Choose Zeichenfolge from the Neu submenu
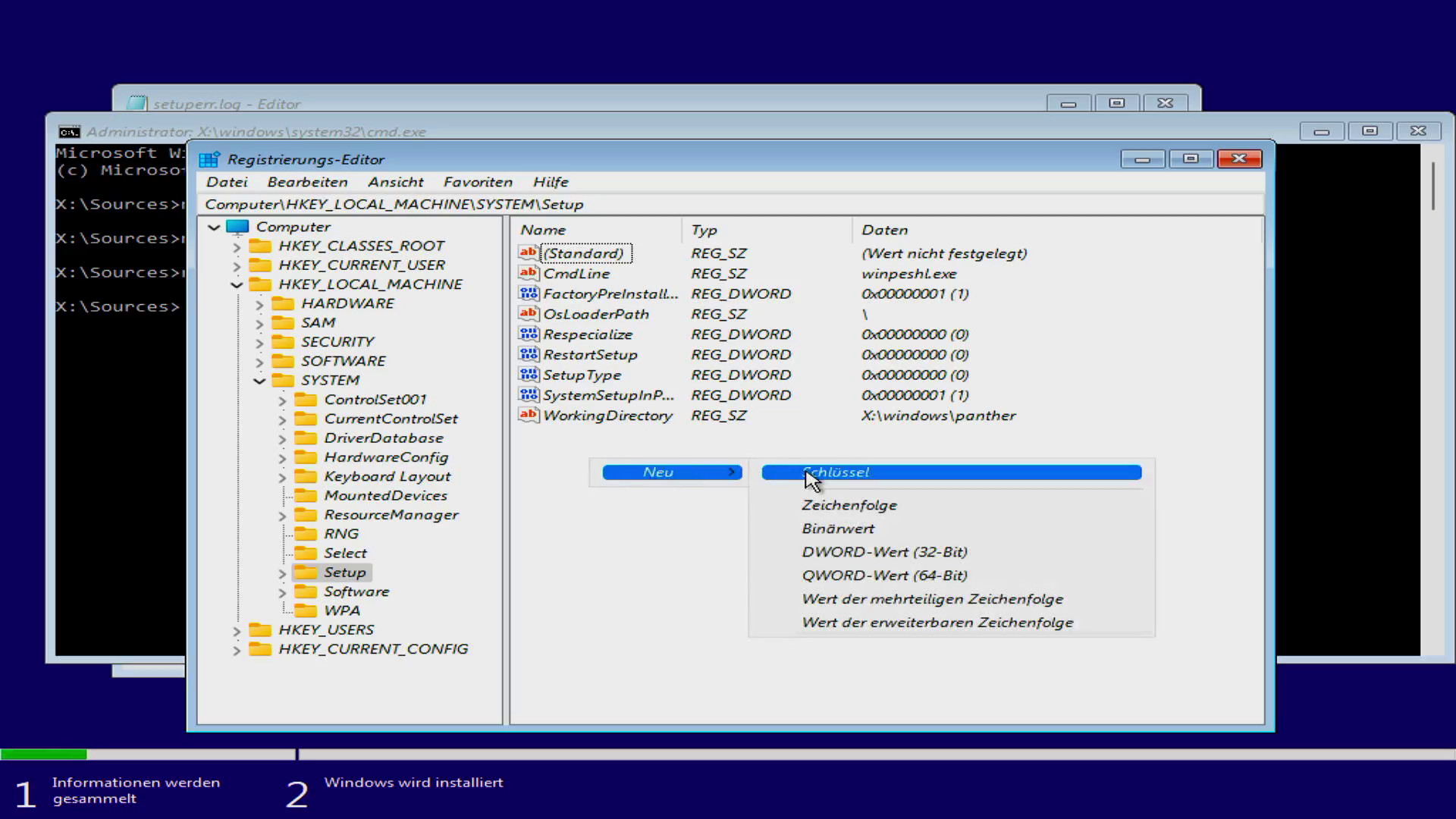This screenshot has width=1456, height=819. pyautogui.click(x=951, y=505)
